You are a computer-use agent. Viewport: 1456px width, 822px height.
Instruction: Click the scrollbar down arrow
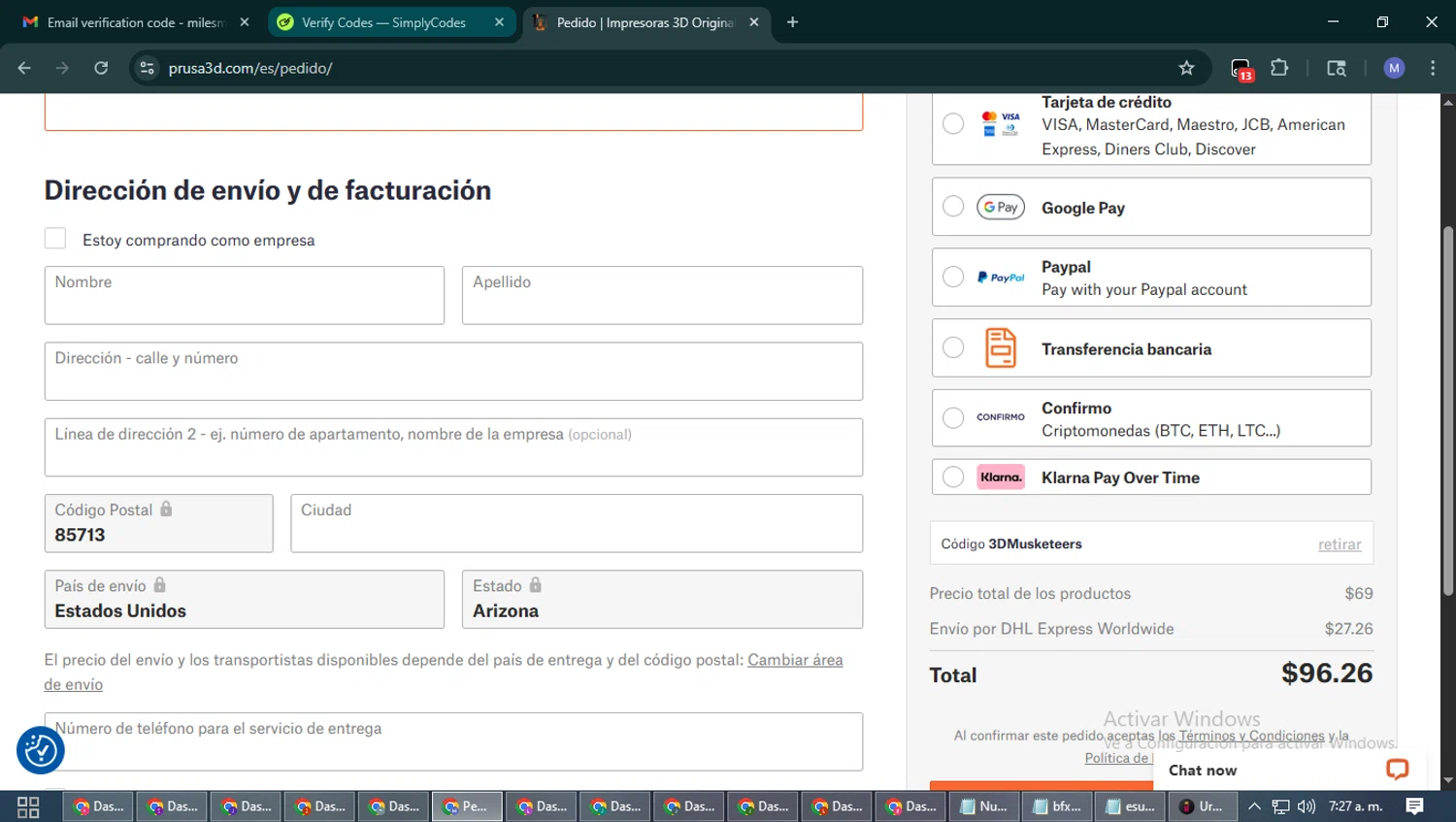point(1447,780)
